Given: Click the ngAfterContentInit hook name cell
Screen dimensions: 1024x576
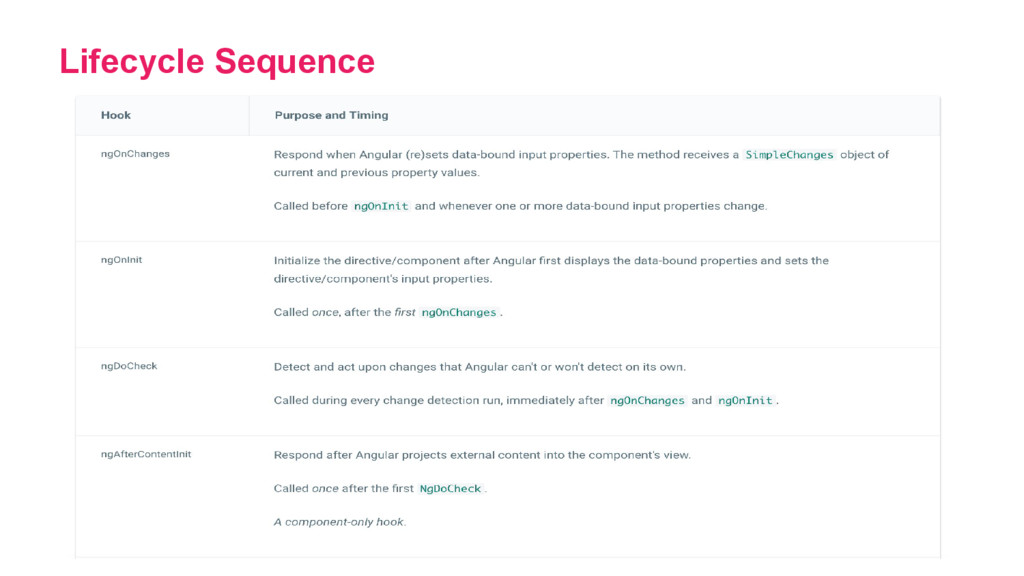Looking at the screenshot, I should click(146, 454).
